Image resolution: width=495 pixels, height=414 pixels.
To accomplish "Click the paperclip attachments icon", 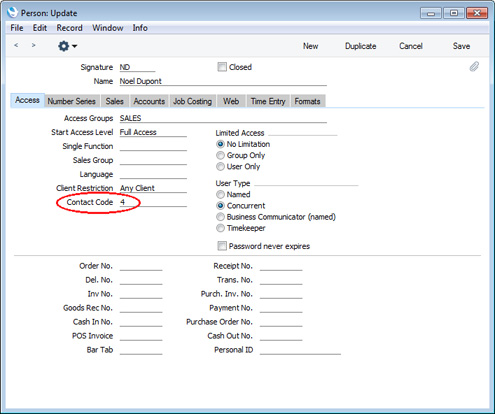I will (474, 67).
